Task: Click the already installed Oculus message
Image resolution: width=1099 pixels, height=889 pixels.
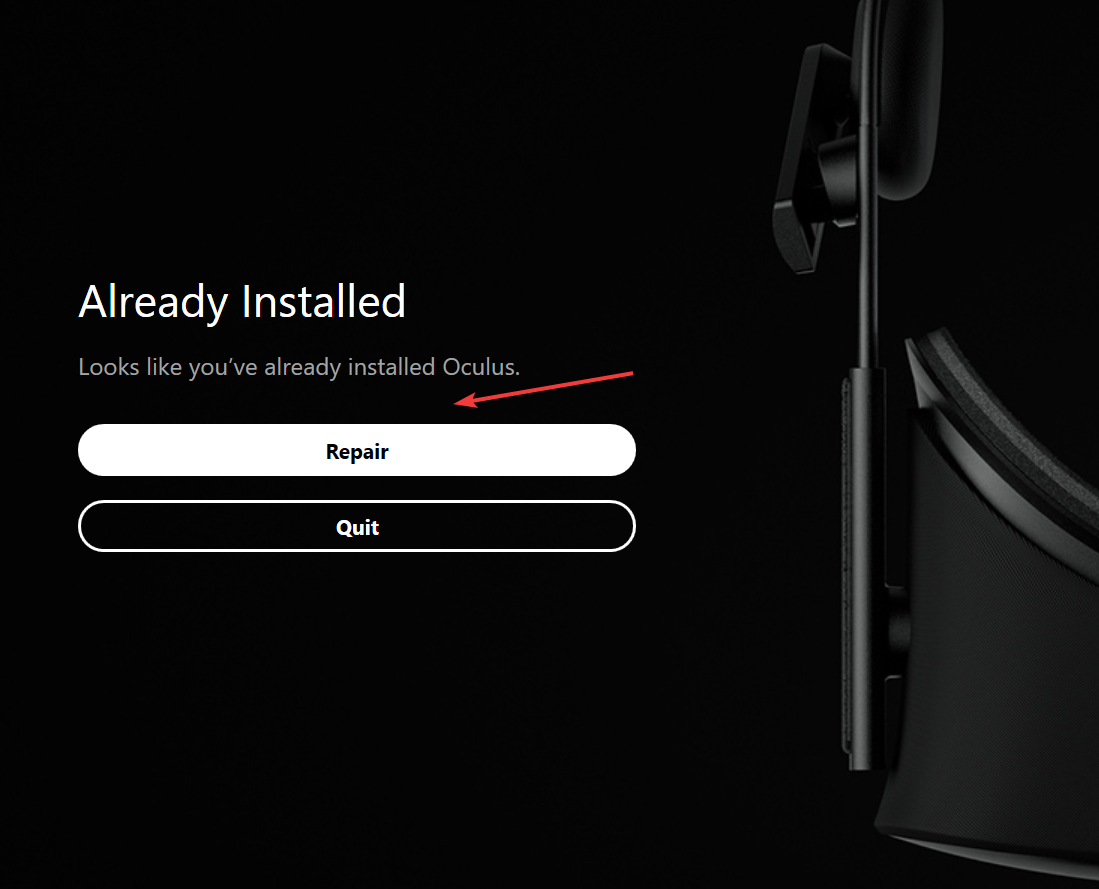Action: pyautogui.click(x=299, y=367)
